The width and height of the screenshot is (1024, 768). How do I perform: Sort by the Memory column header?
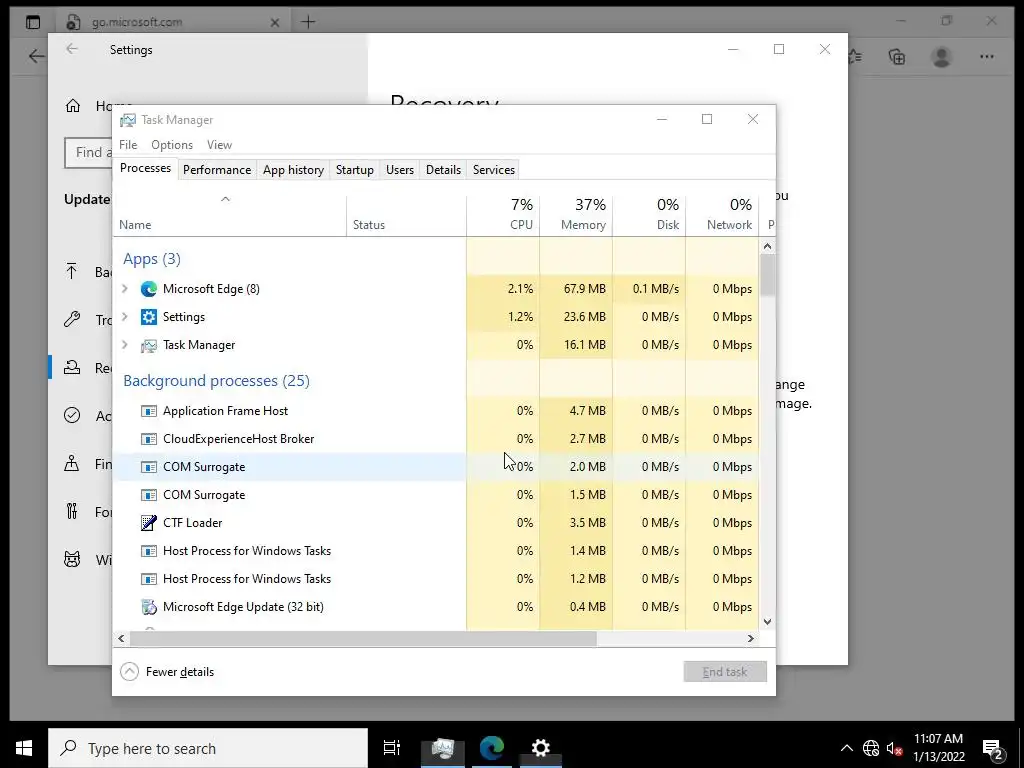pos(577,214)
